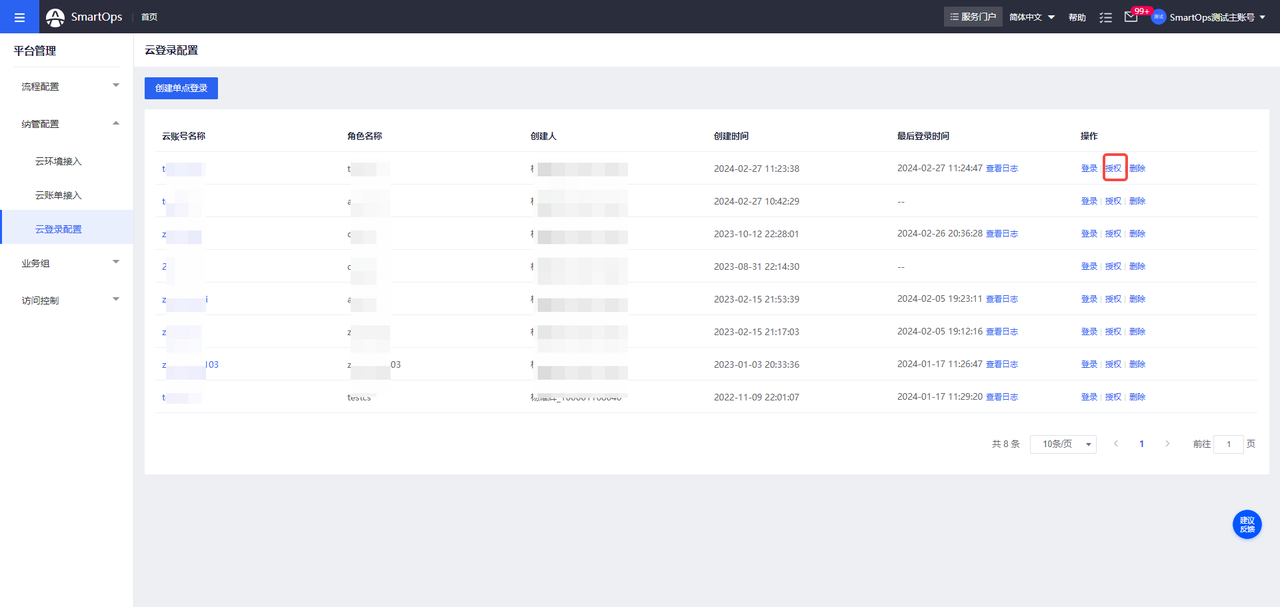Viewport: 1280px width, 607px height.
Task: Expand the SmartOps测试主账号 account menu
Action: pyautogui.click(x=1217, y=17)
